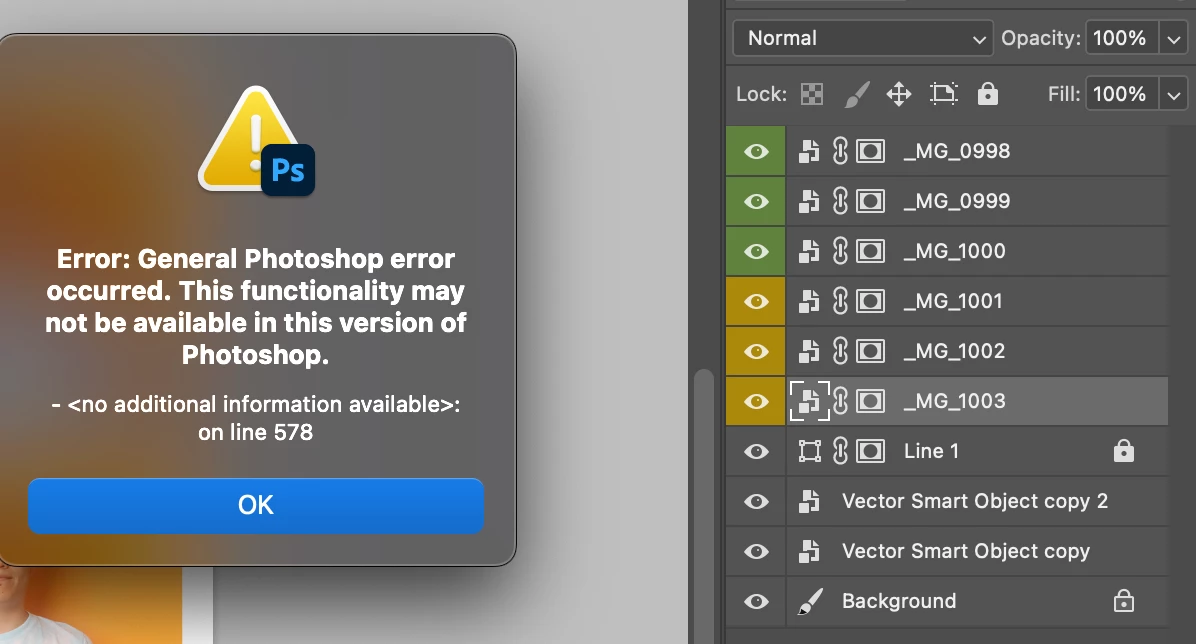1196x644 pixels.
Task: Select Vector Smart Object copy 2 layer name
Action: [x=975, y=501]
